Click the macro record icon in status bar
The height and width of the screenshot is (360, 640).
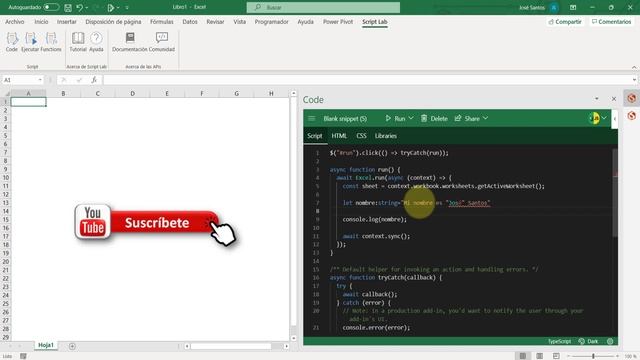point(23,356)
